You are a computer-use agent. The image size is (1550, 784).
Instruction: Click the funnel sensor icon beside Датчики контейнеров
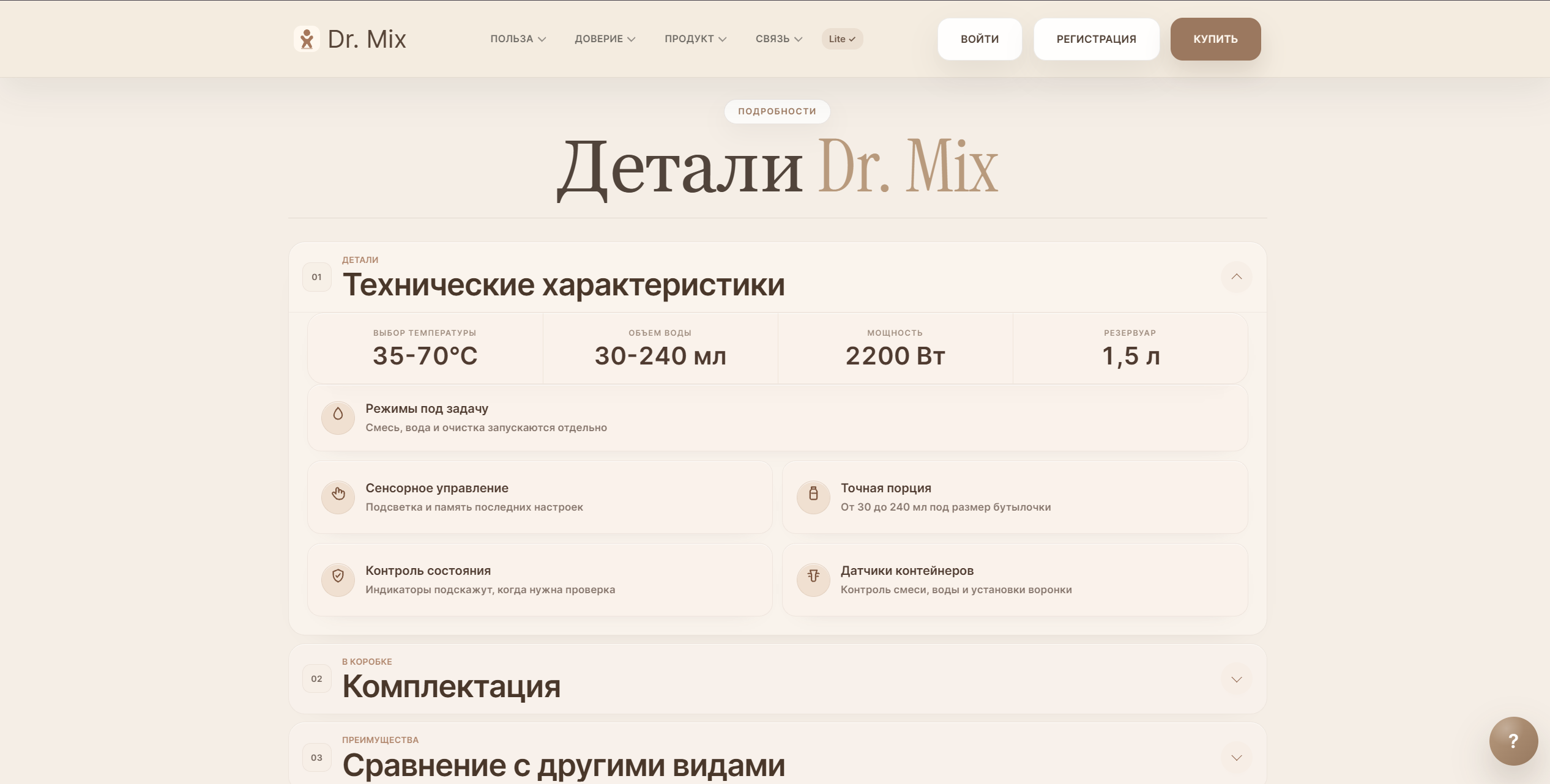813,580
